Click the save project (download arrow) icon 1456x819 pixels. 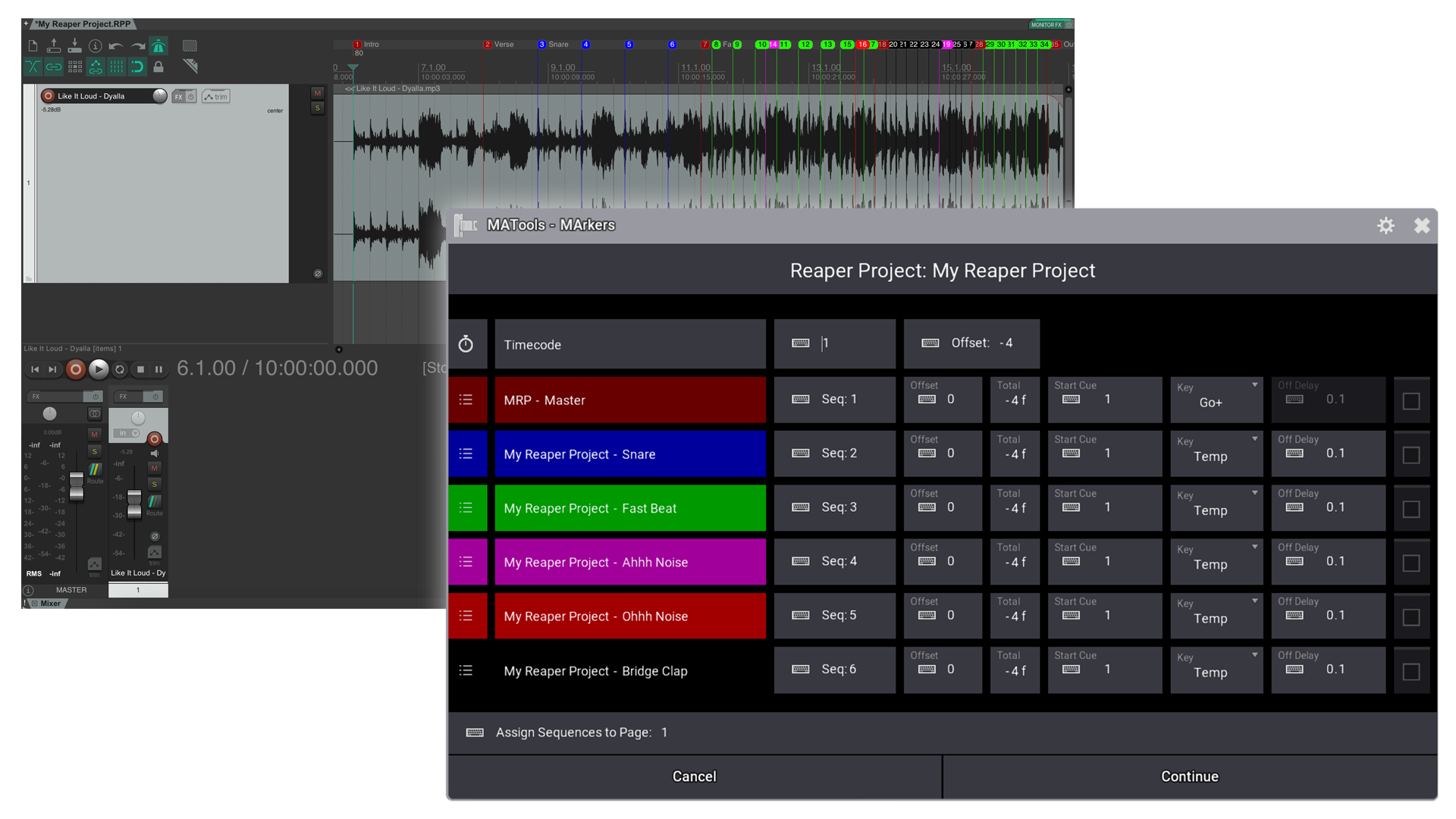click(74, 46)
